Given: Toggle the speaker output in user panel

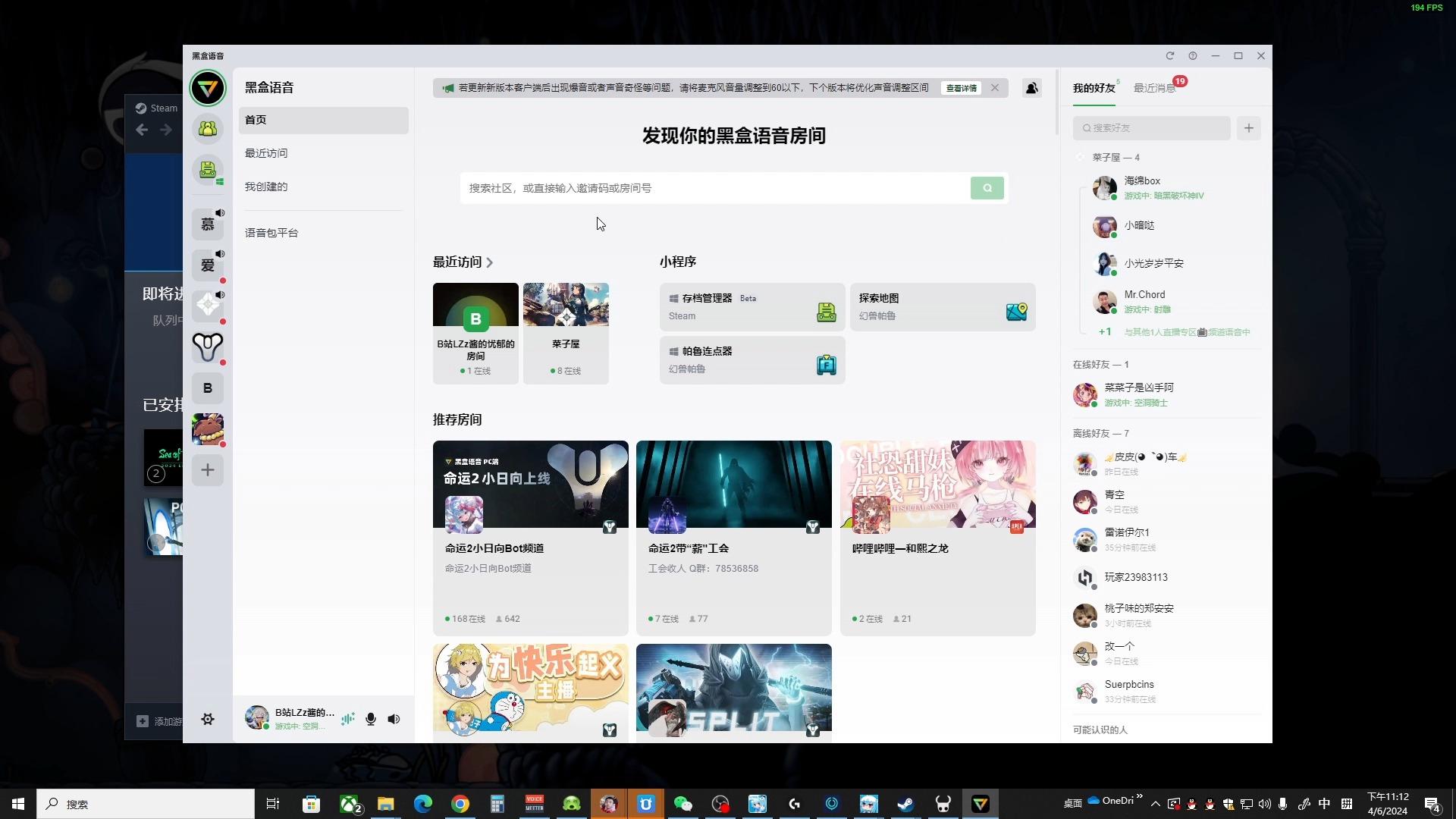Looking at the screenshot, I should click(x=394, y=719).
